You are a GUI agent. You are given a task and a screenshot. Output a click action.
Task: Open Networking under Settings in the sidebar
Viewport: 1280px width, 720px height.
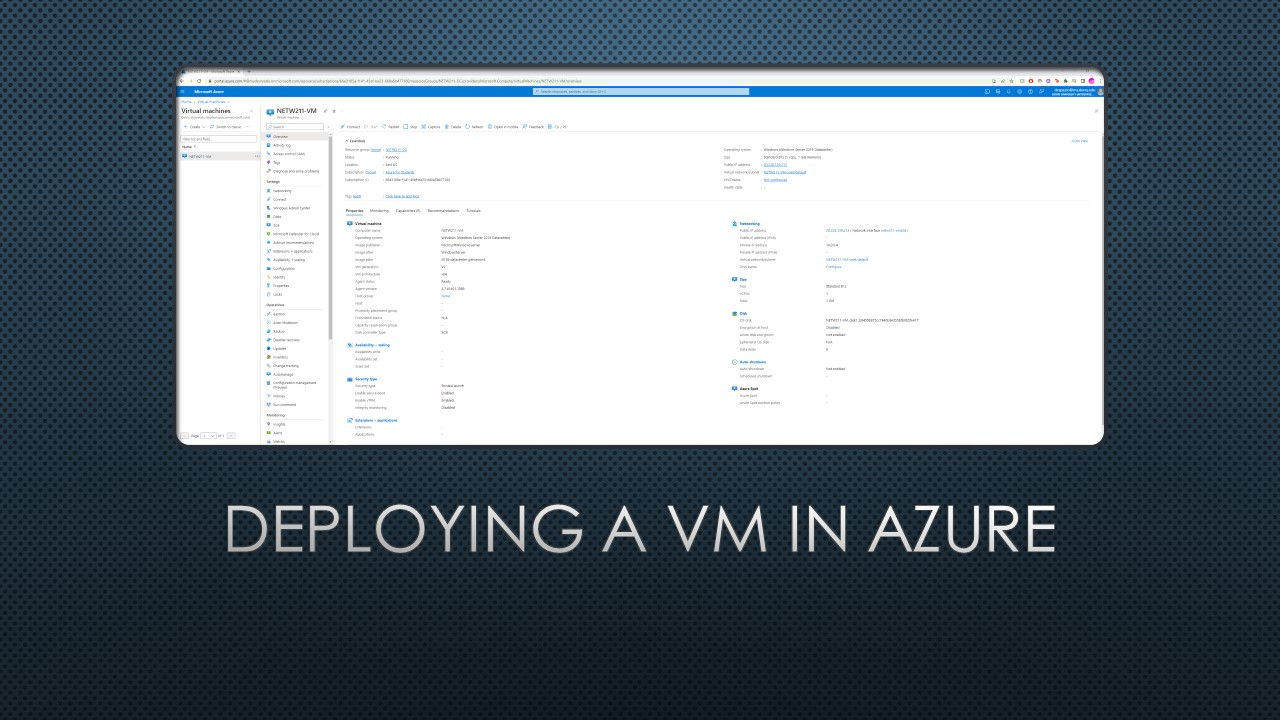coord(282,190)
